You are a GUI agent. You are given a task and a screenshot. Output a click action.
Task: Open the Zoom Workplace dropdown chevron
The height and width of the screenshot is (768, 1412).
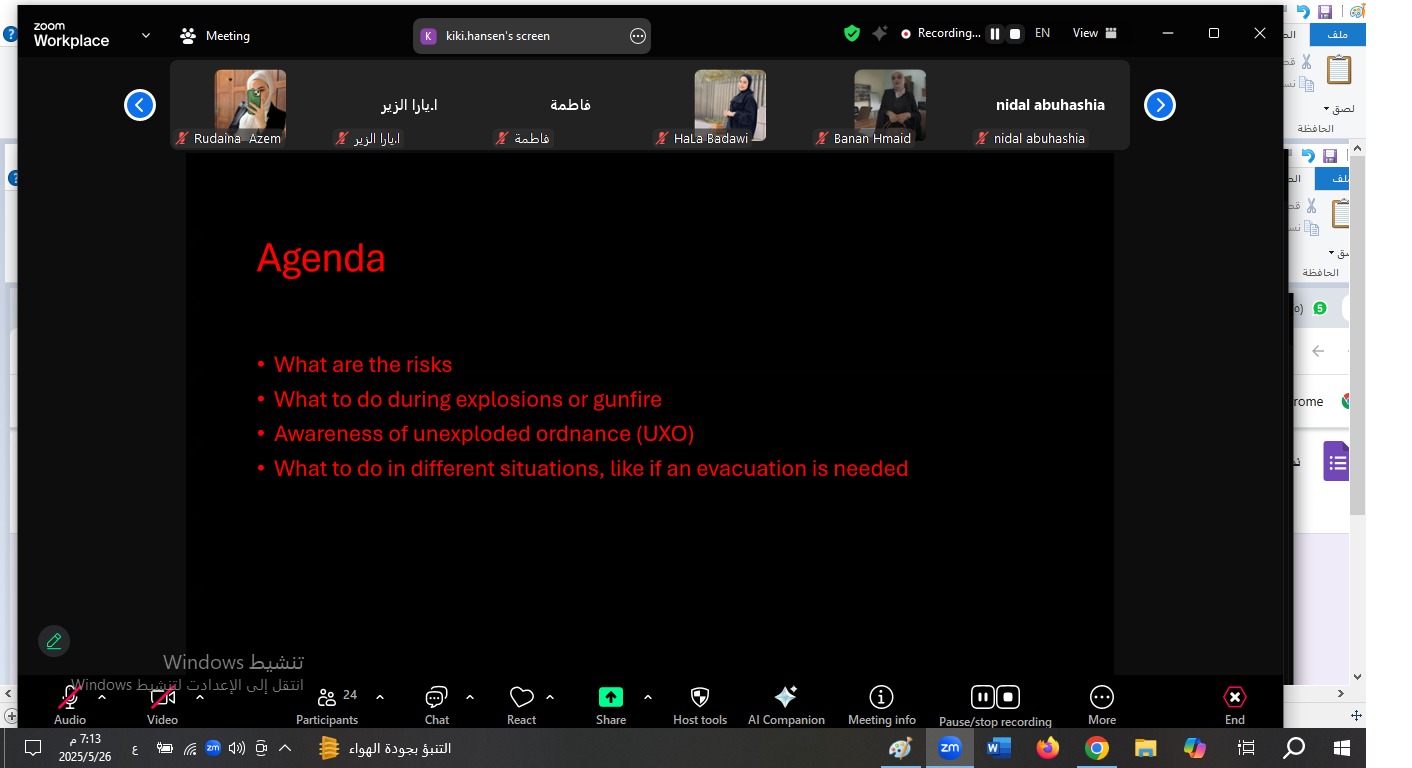tap(146, 35)
